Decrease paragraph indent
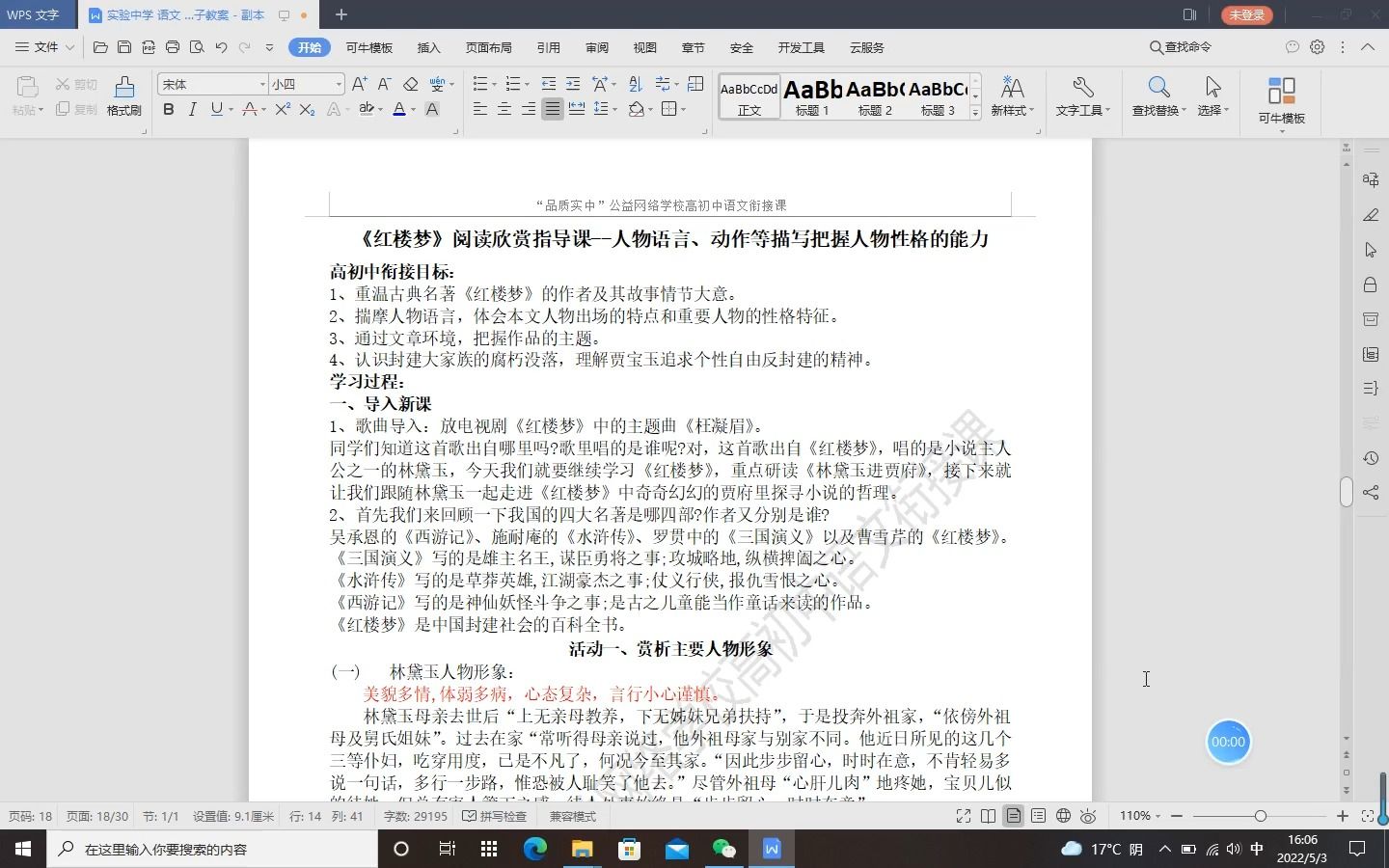Image resolution: width=1389 pixels, height=868 pixels. point(549,84)
